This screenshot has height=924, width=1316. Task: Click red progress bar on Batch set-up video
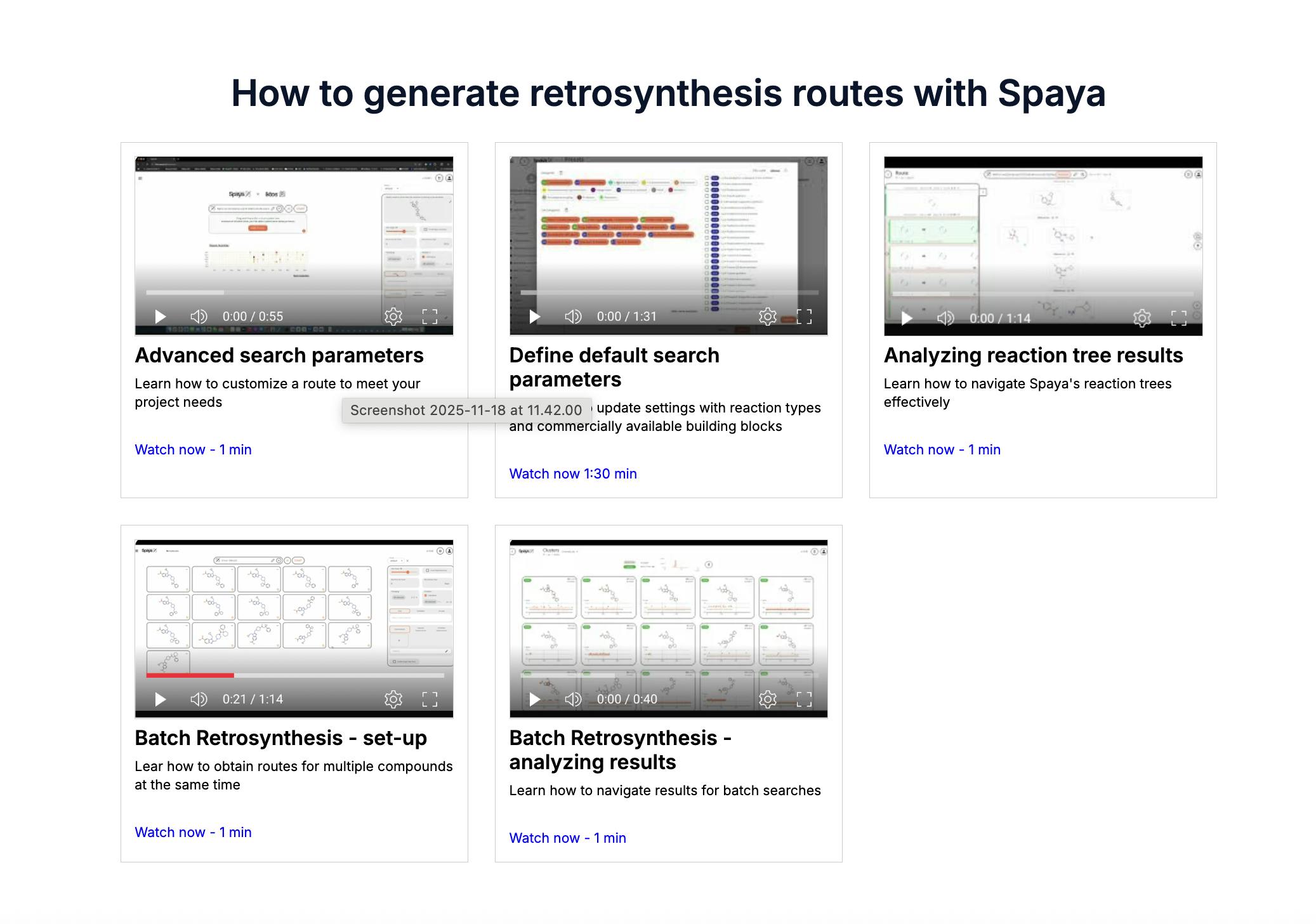(190, 675)
